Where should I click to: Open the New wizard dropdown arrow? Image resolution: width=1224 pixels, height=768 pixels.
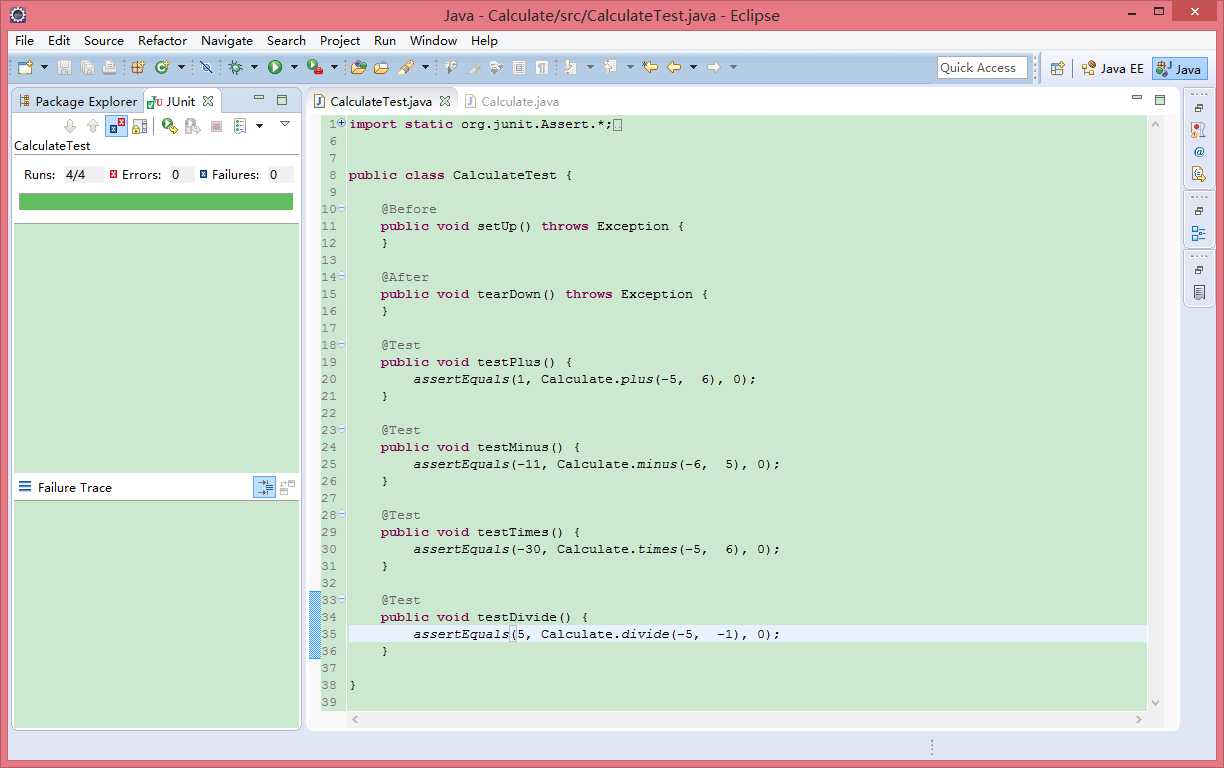pos(44,68)
